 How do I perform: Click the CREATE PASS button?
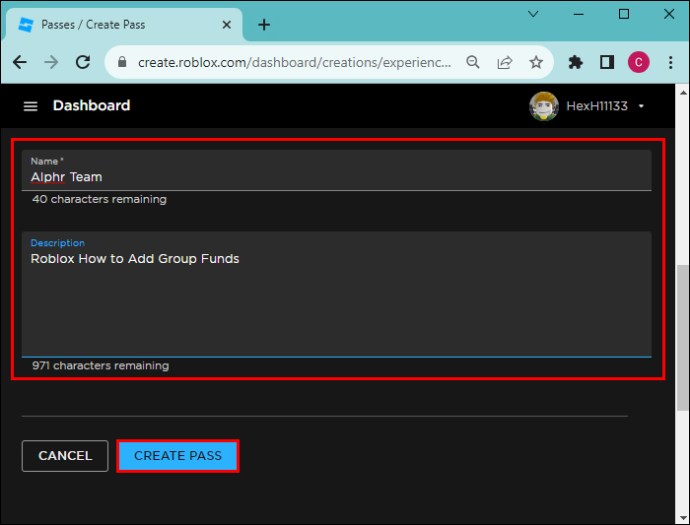[178, 456]
